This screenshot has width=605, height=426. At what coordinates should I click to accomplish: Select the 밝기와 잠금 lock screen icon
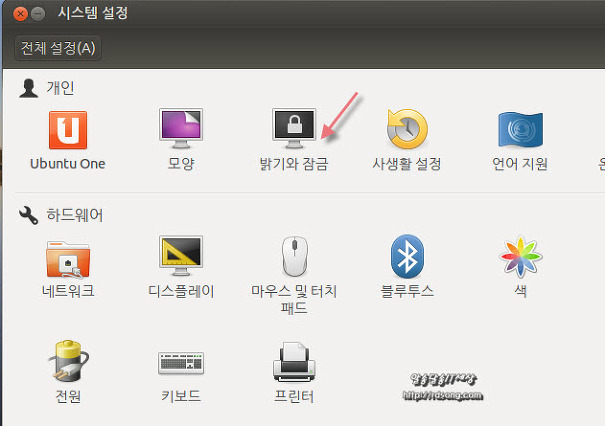[293, 131]
